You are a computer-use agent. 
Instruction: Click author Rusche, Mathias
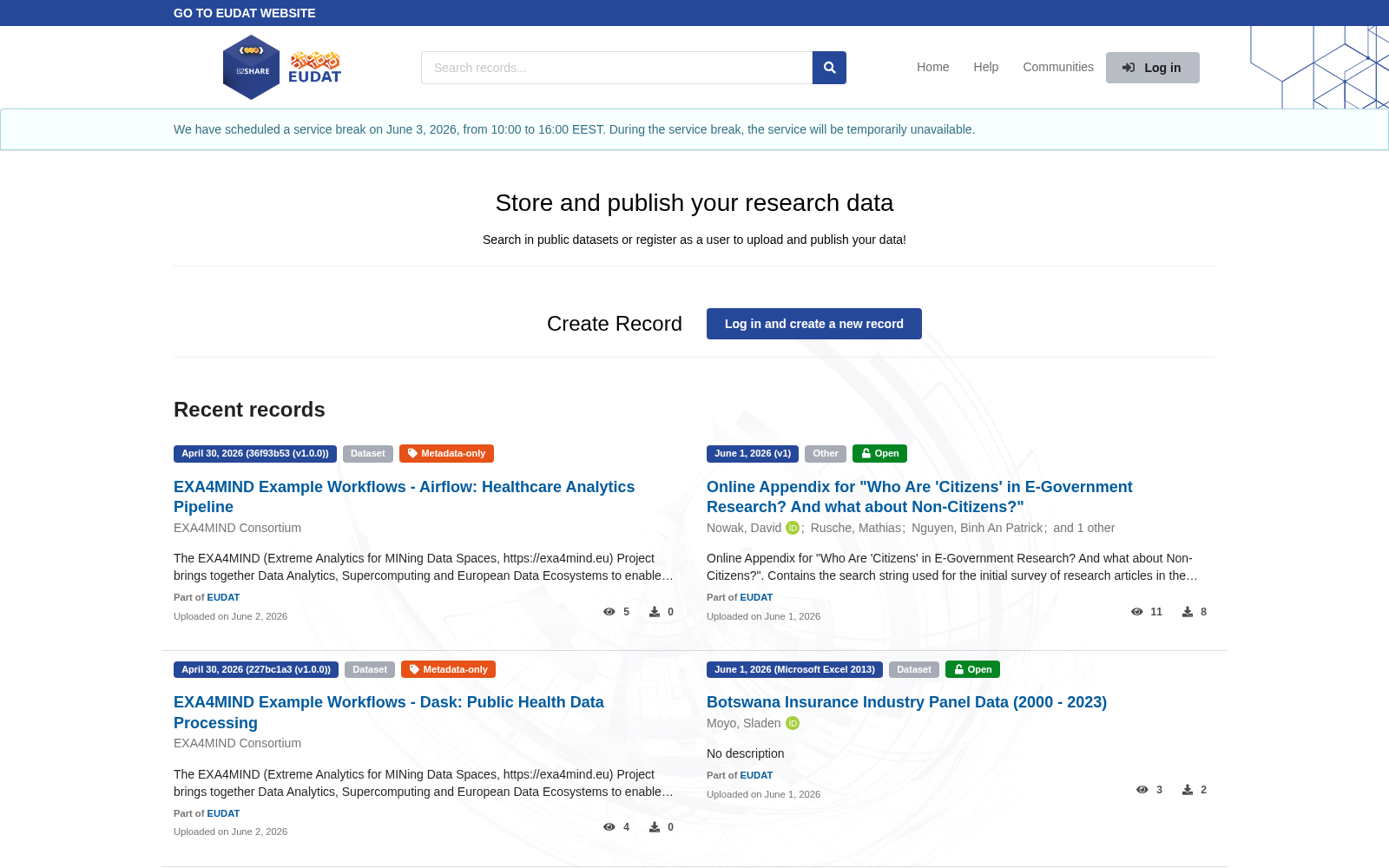[856, 528]
